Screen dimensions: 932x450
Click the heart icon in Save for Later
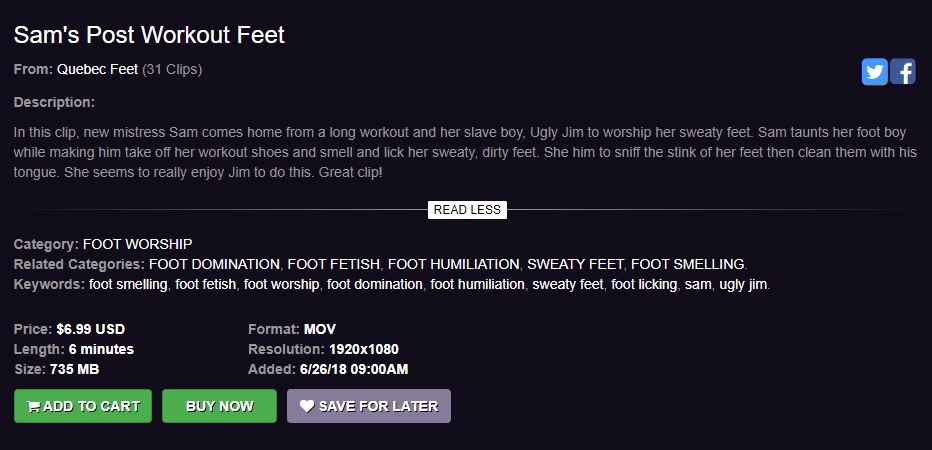(x=307, y=406)
